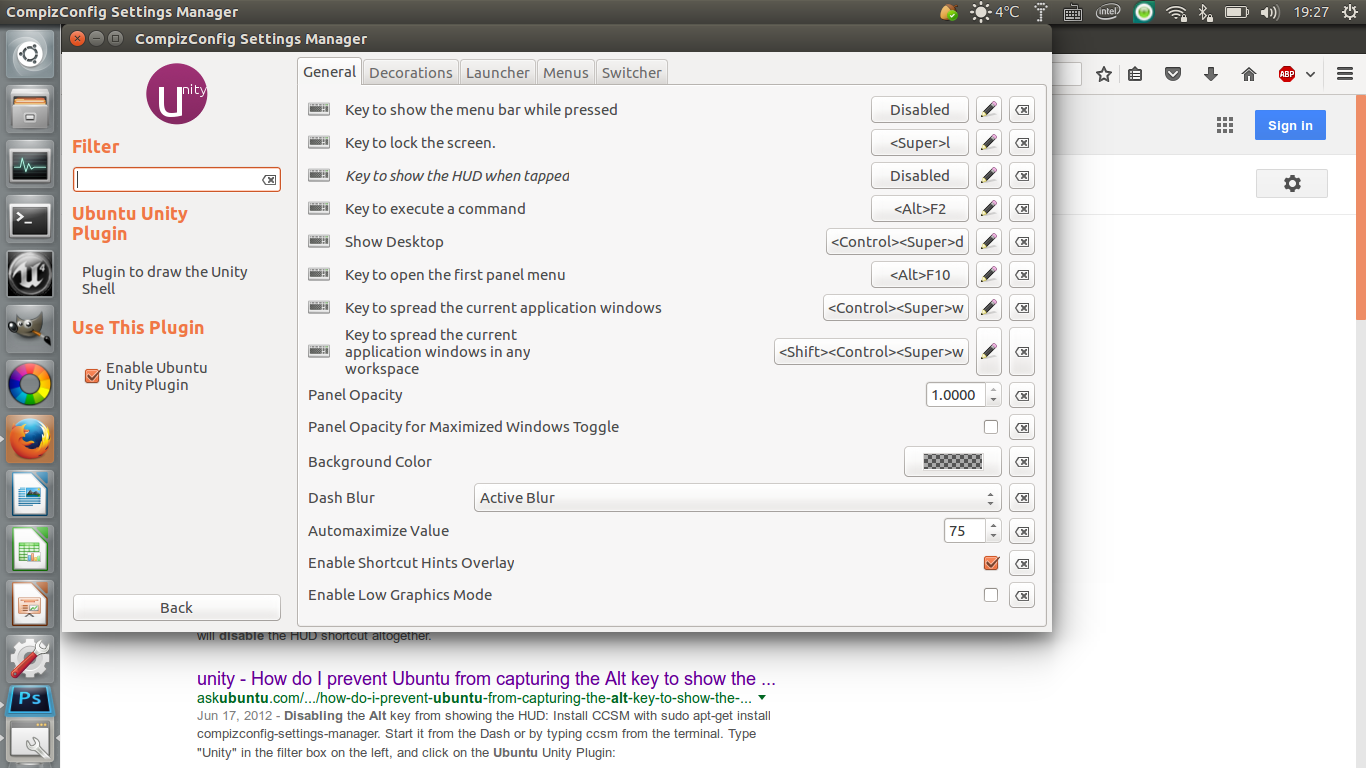Switch to the Menus tab
Image resolution: width=1366 pixels, height=768 pixels.
coord(566,72)
